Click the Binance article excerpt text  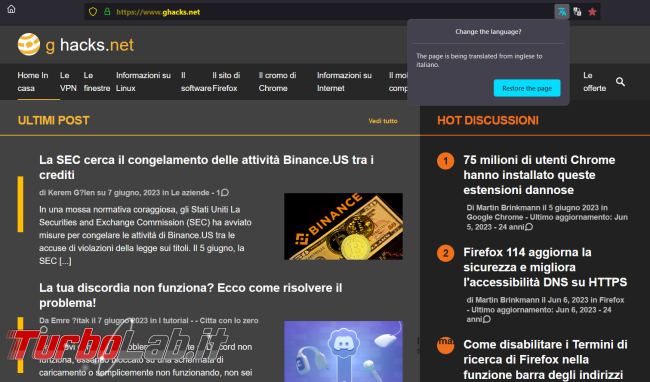(145, 235)
